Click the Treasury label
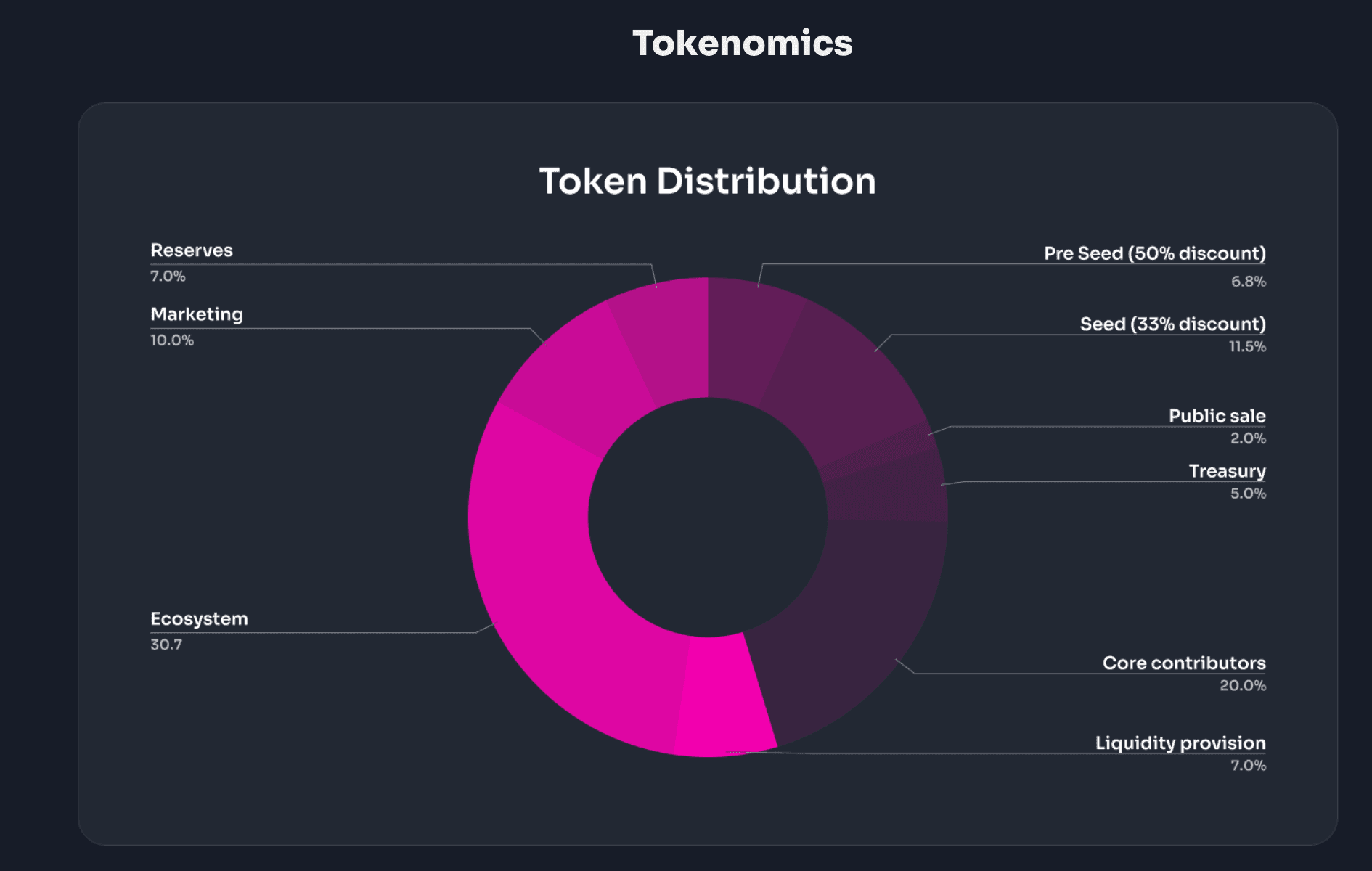The height and width of the screenshot is (871, 1372). pyautogui.click(x=1227, y=471)
